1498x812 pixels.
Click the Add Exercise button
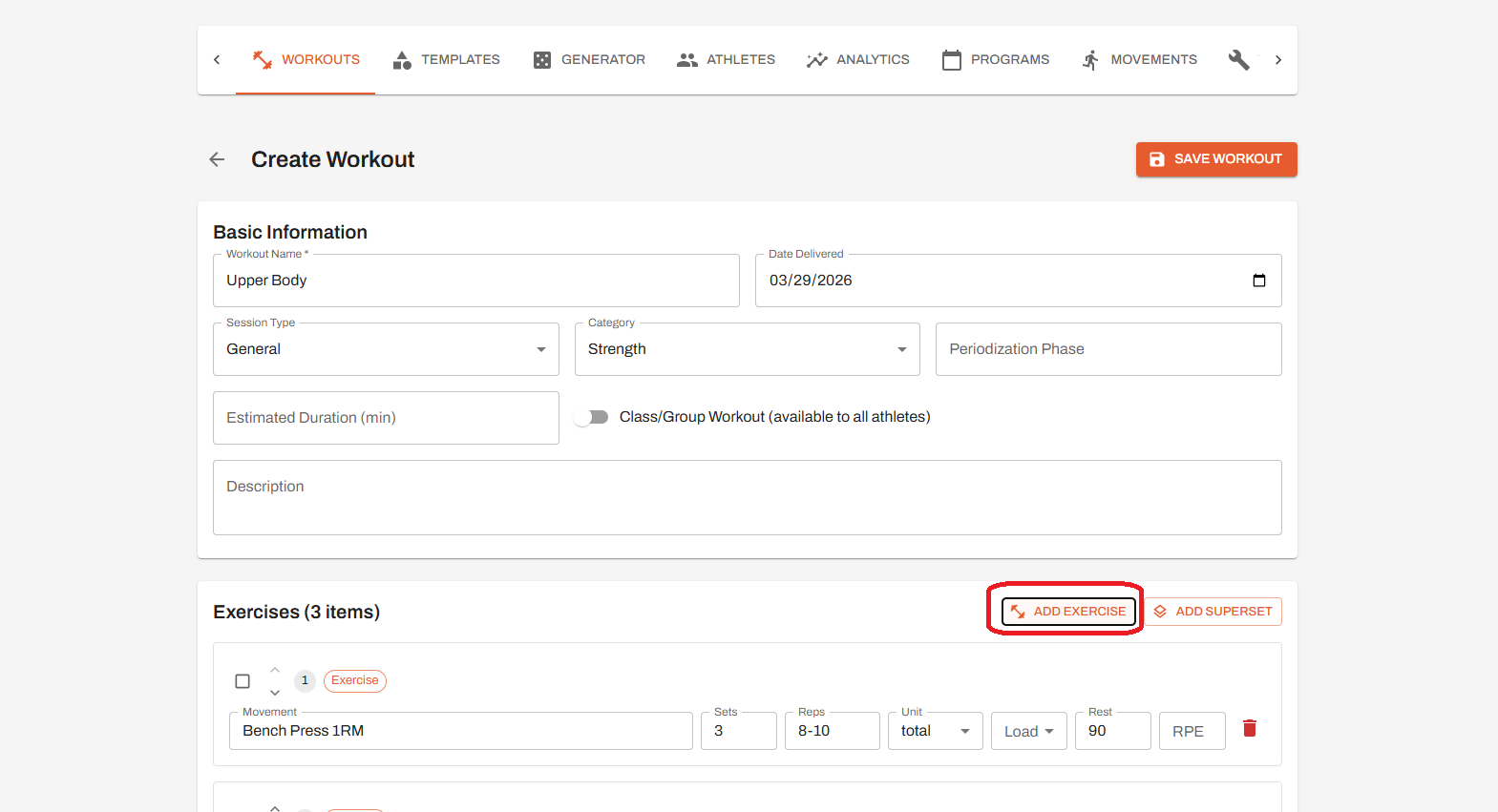coord(1068,612)
